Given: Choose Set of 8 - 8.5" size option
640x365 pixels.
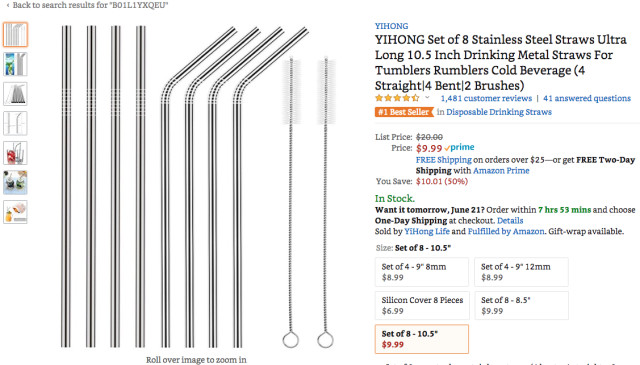Looking at the screenshot, I should point(521,305).
